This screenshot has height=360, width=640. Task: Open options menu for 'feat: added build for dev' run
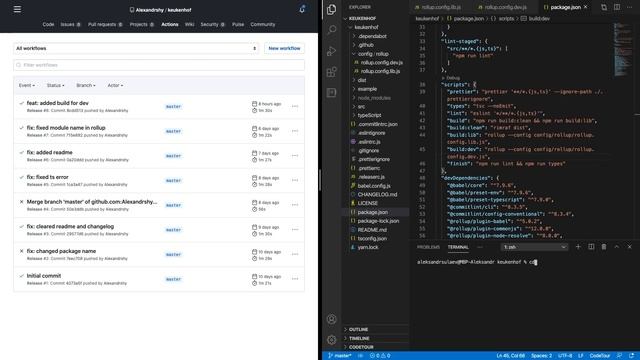pos(295,106)
